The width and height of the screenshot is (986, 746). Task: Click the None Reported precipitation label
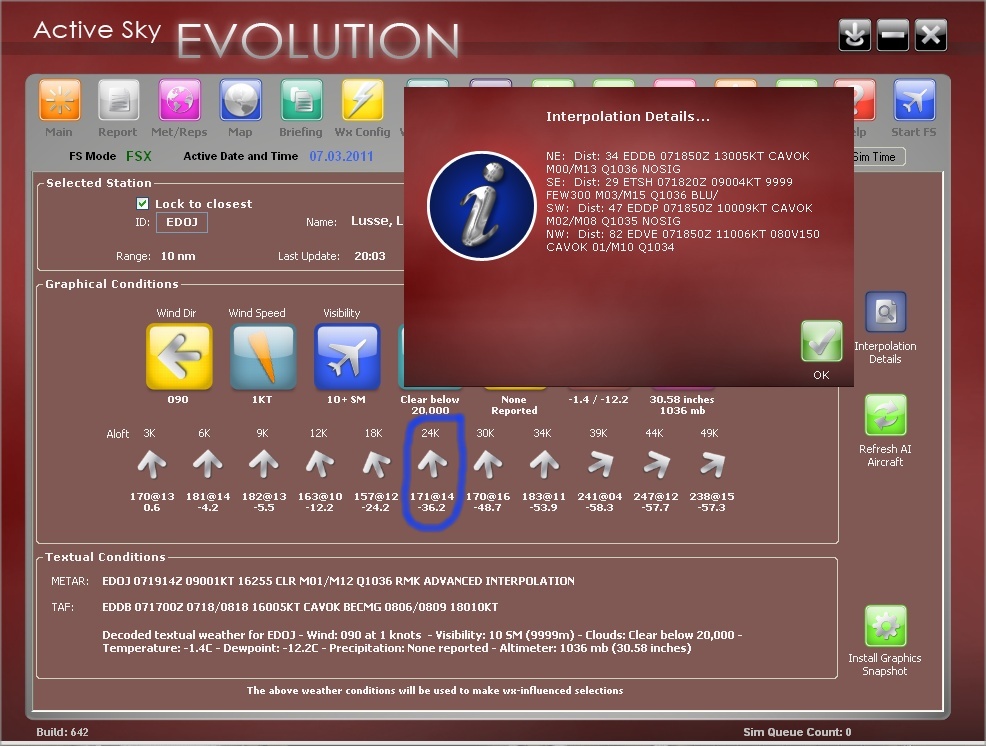(x=514, y=405)
